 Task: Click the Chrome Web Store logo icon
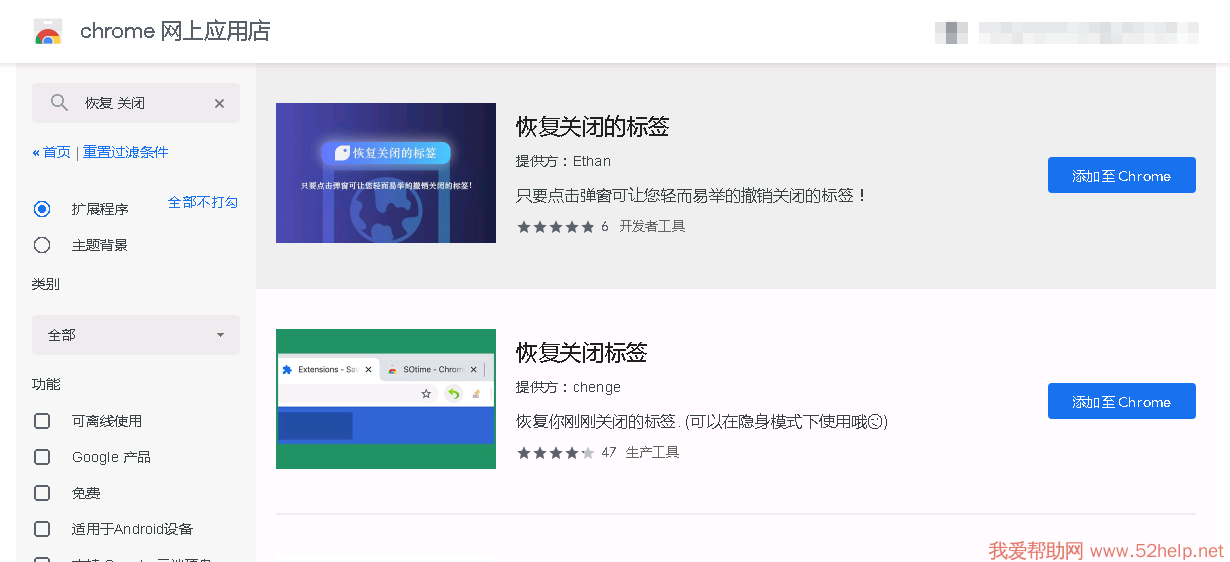[48, 32]
